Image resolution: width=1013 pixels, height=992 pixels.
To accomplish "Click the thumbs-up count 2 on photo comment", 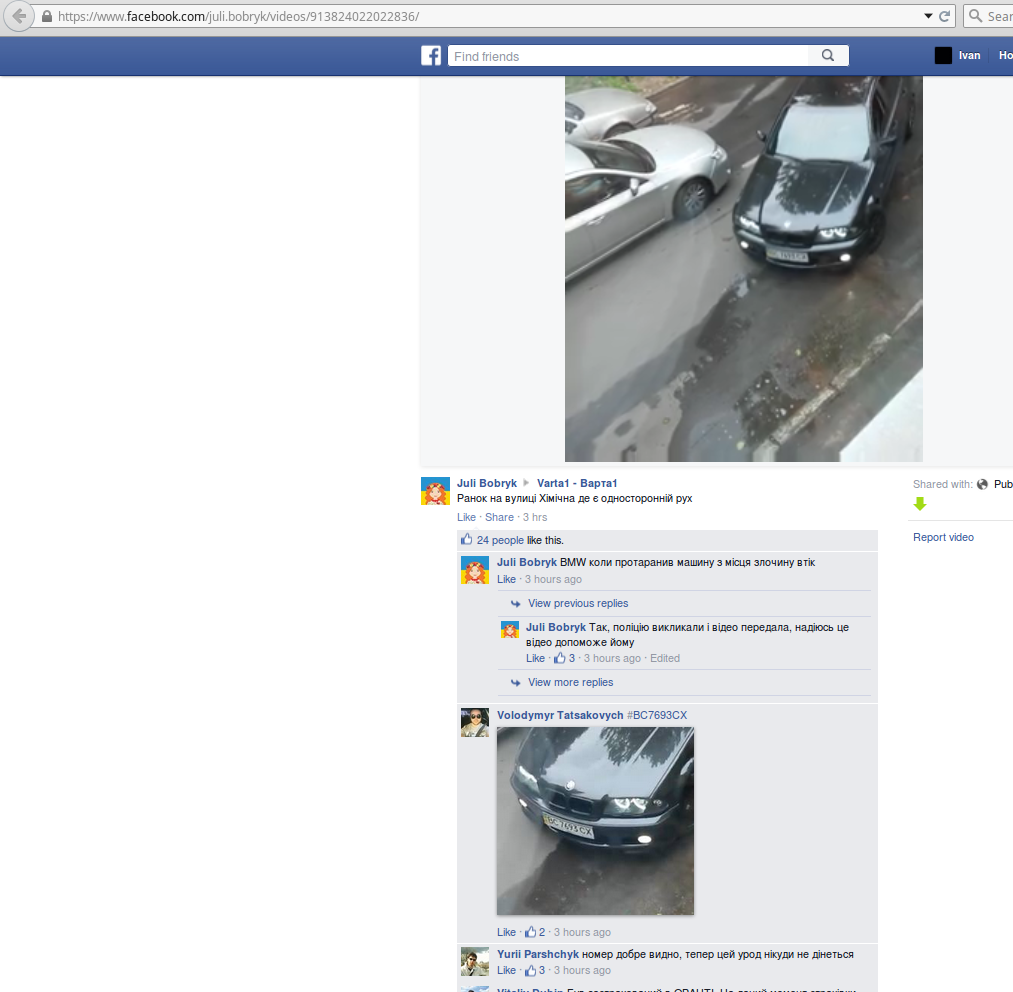I will 535,932.
